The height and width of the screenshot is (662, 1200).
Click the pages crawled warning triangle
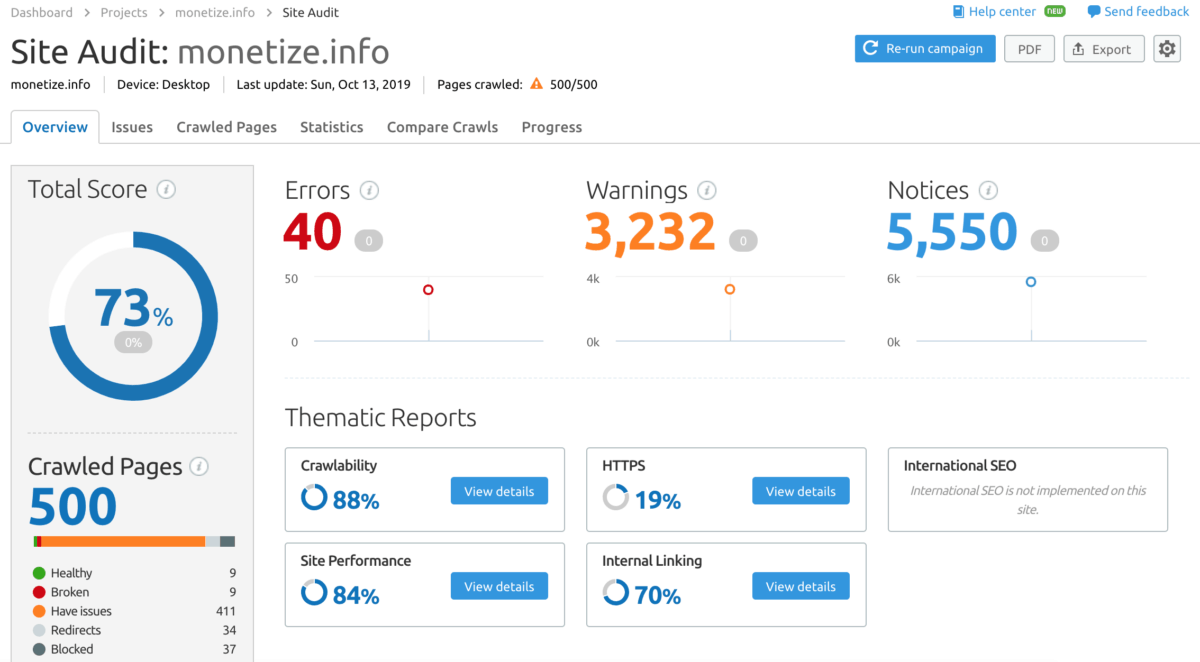click(537, 84)
